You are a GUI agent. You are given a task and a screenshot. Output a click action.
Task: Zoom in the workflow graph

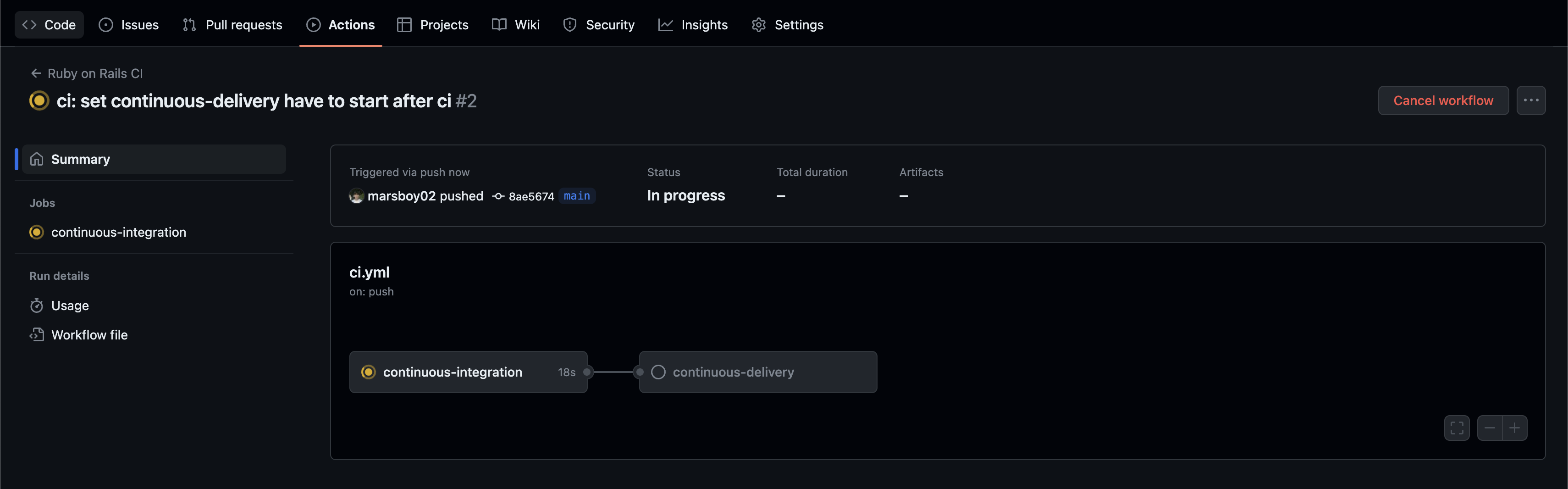1514,428
